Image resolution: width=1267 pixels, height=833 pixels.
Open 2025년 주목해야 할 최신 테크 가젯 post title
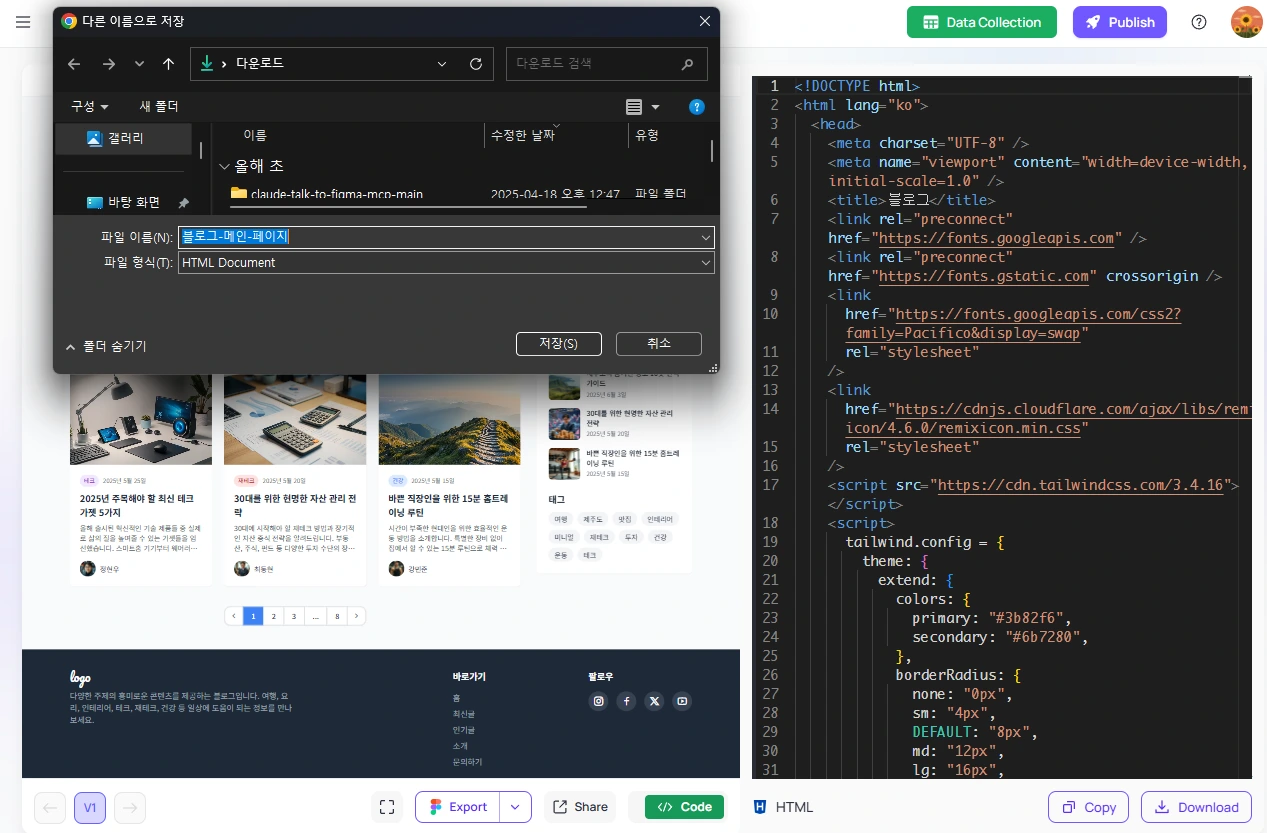[x=138, y=505]
